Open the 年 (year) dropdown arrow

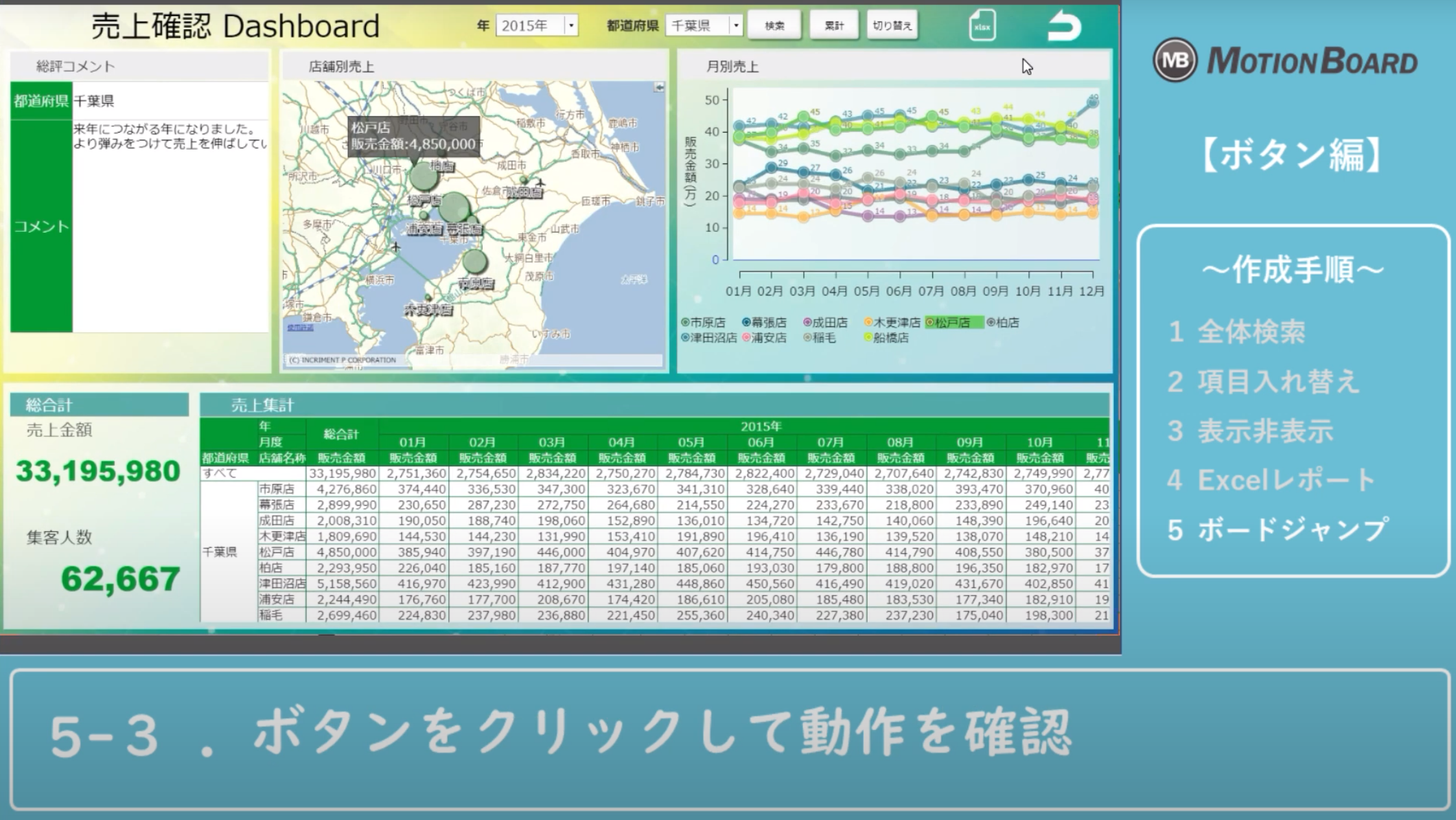click(x=571, y=26)
